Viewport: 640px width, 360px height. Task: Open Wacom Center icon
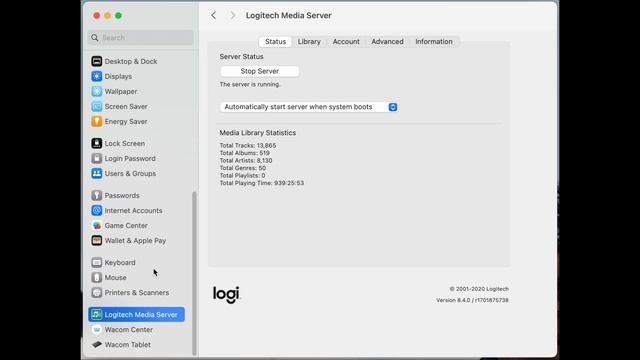97,329
